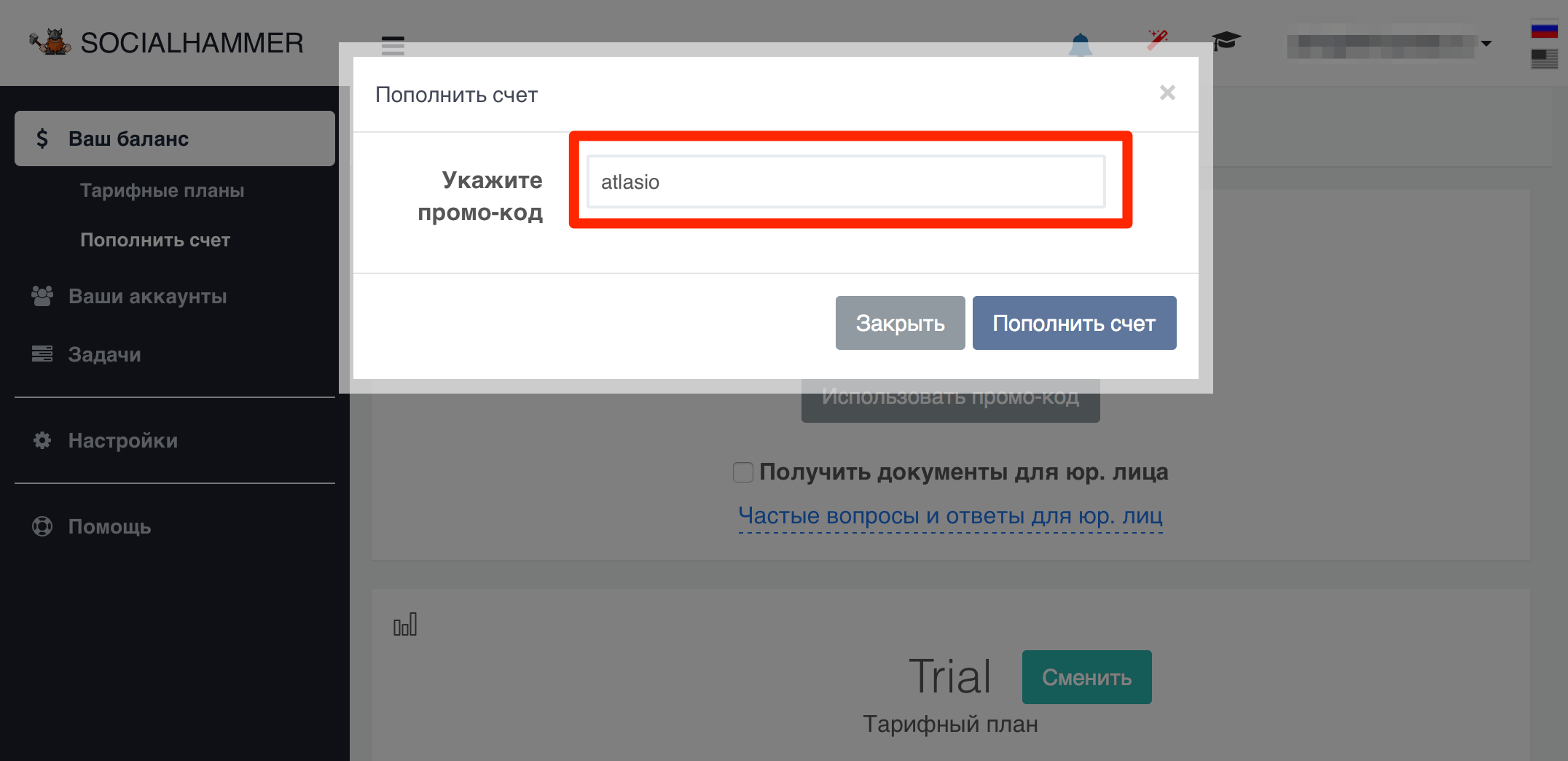Switch language to Russian flag
Viewport: 1568px width, 761px height.
1544,31
